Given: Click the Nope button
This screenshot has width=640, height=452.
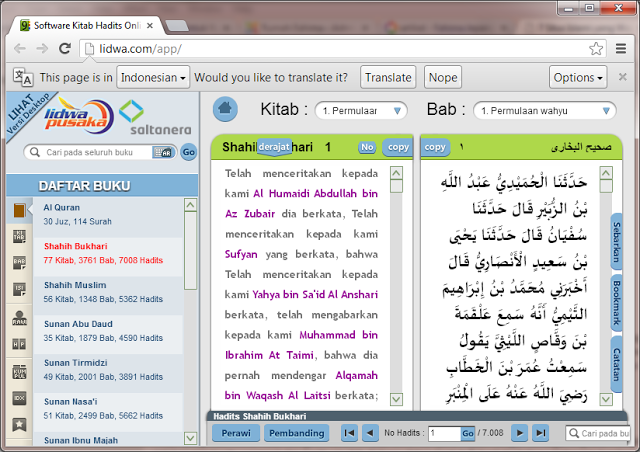Looking at the screenshot, I should pos(443,77).
